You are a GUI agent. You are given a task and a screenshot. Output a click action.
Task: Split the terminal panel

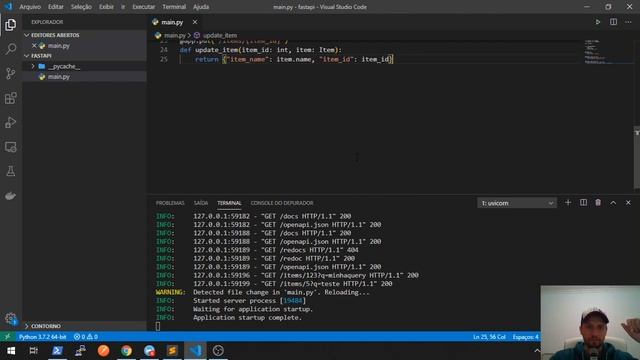(583, 203)
